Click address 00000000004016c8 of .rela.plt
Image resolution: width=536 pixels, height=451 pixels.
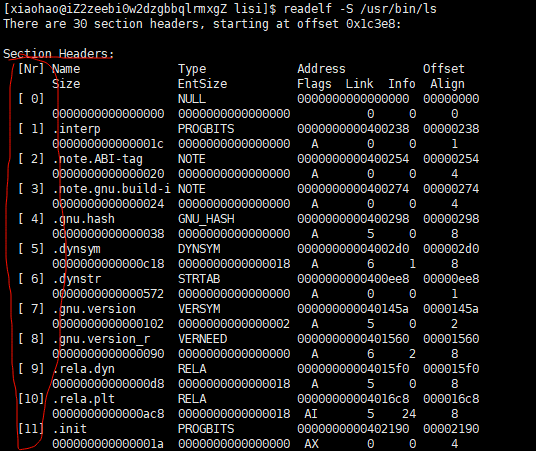(353, 399)
